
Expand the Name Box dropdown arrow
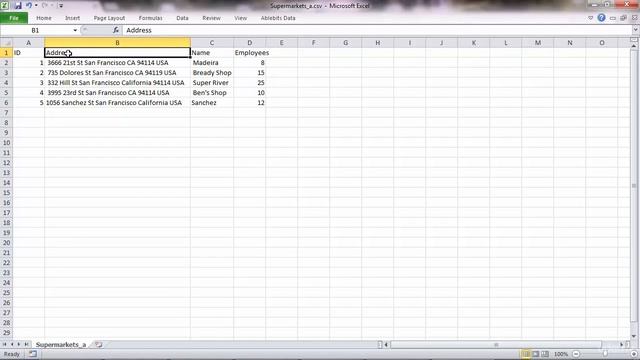pyautogui.click(x=75, y=30)
